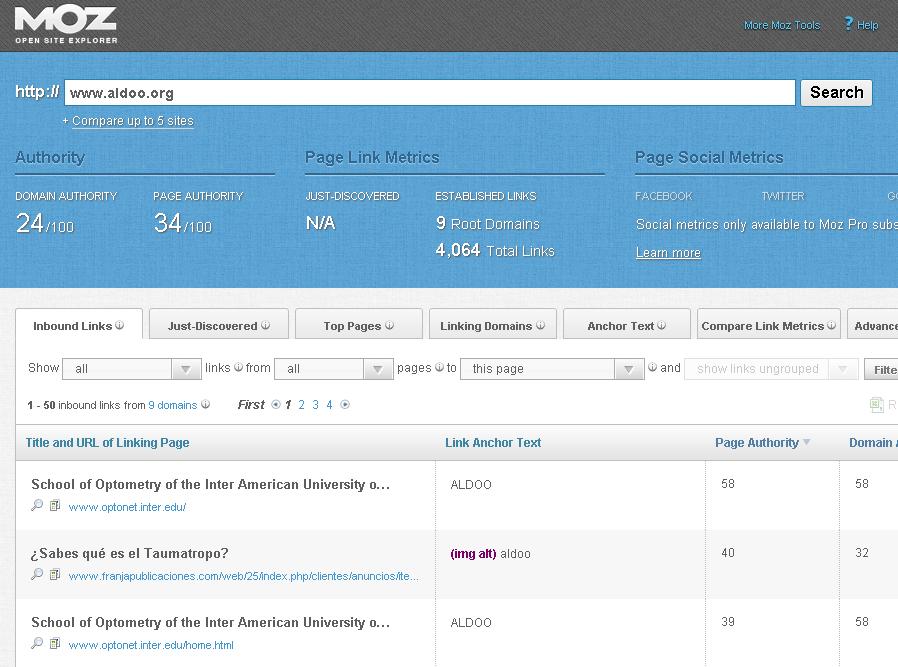898x667 pixels.
Task: Click the Search button
Action: 836,93
